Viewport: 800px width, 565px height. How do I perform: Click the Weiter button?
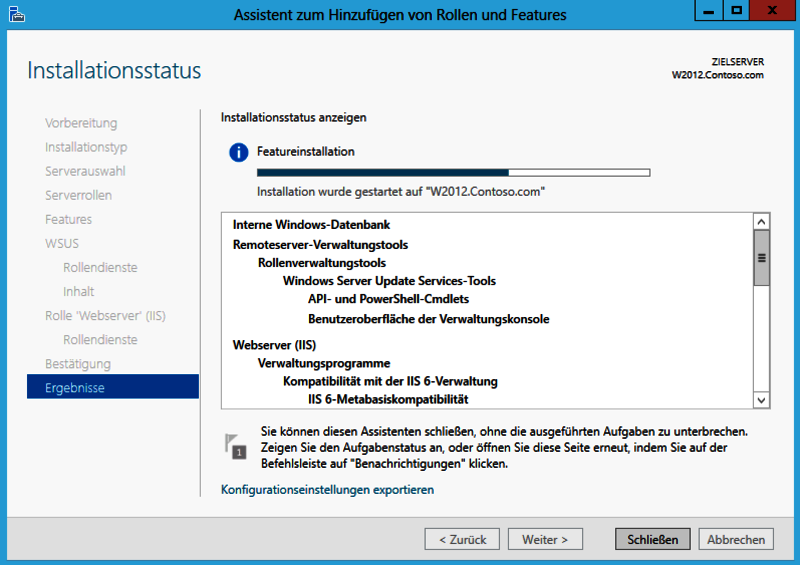tap(545, 539)
